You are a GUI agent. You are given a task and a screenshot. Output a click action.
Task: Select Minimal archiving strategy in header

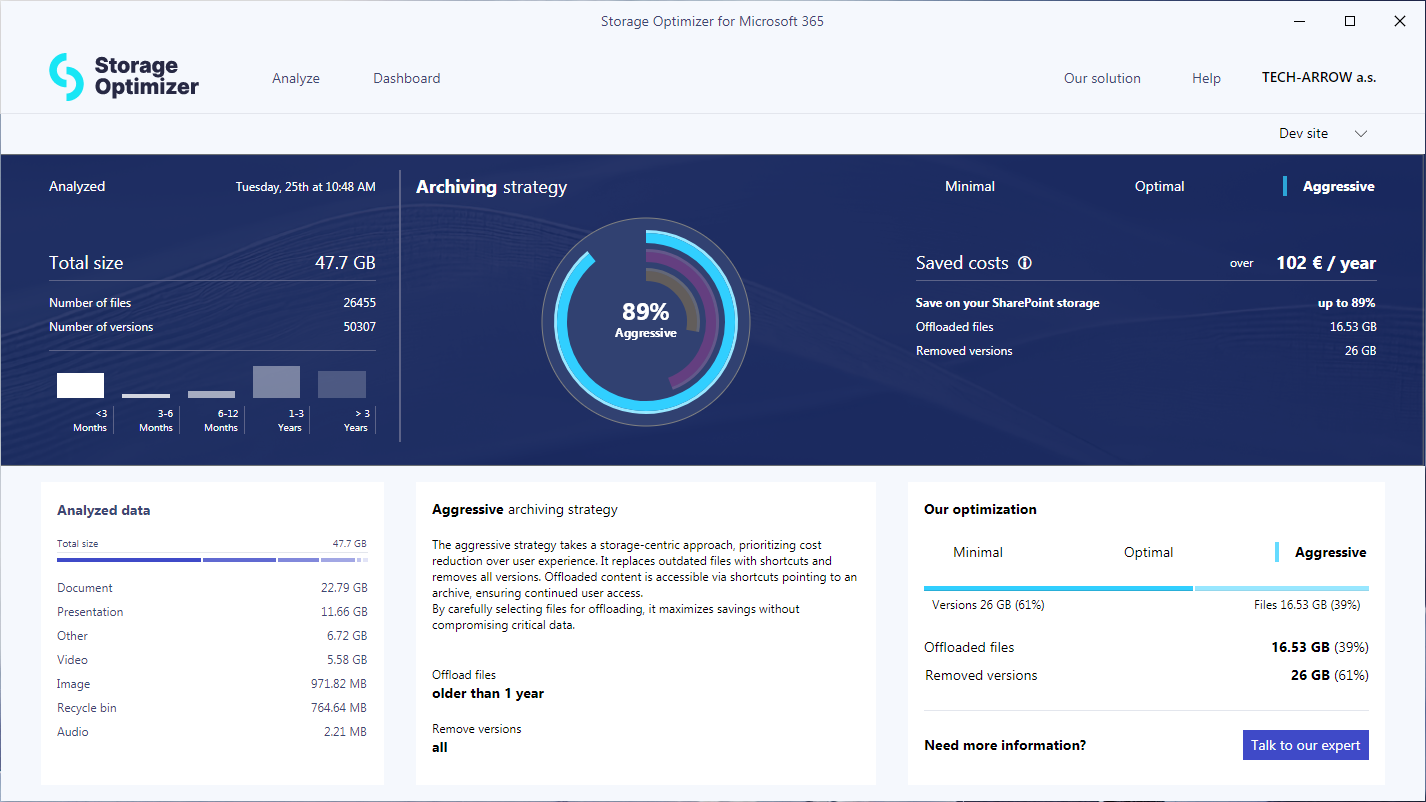coord(969,186)
